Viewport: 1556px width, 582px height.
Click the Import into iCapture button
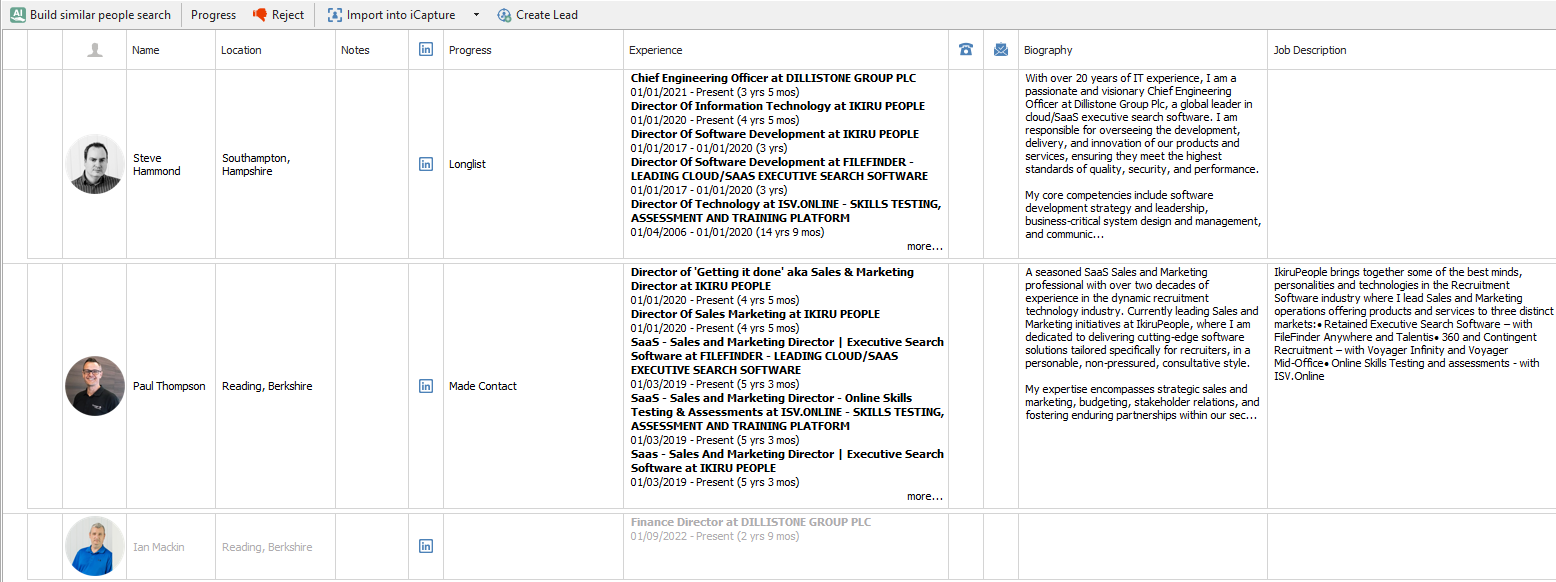391,15
